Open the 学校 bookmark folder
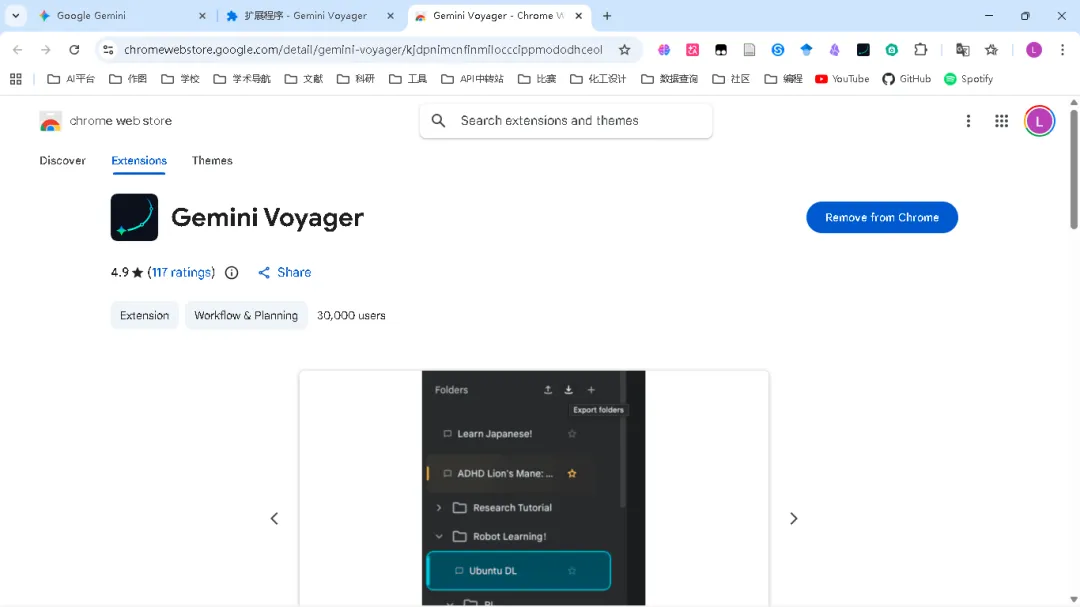 pos(180,79)
